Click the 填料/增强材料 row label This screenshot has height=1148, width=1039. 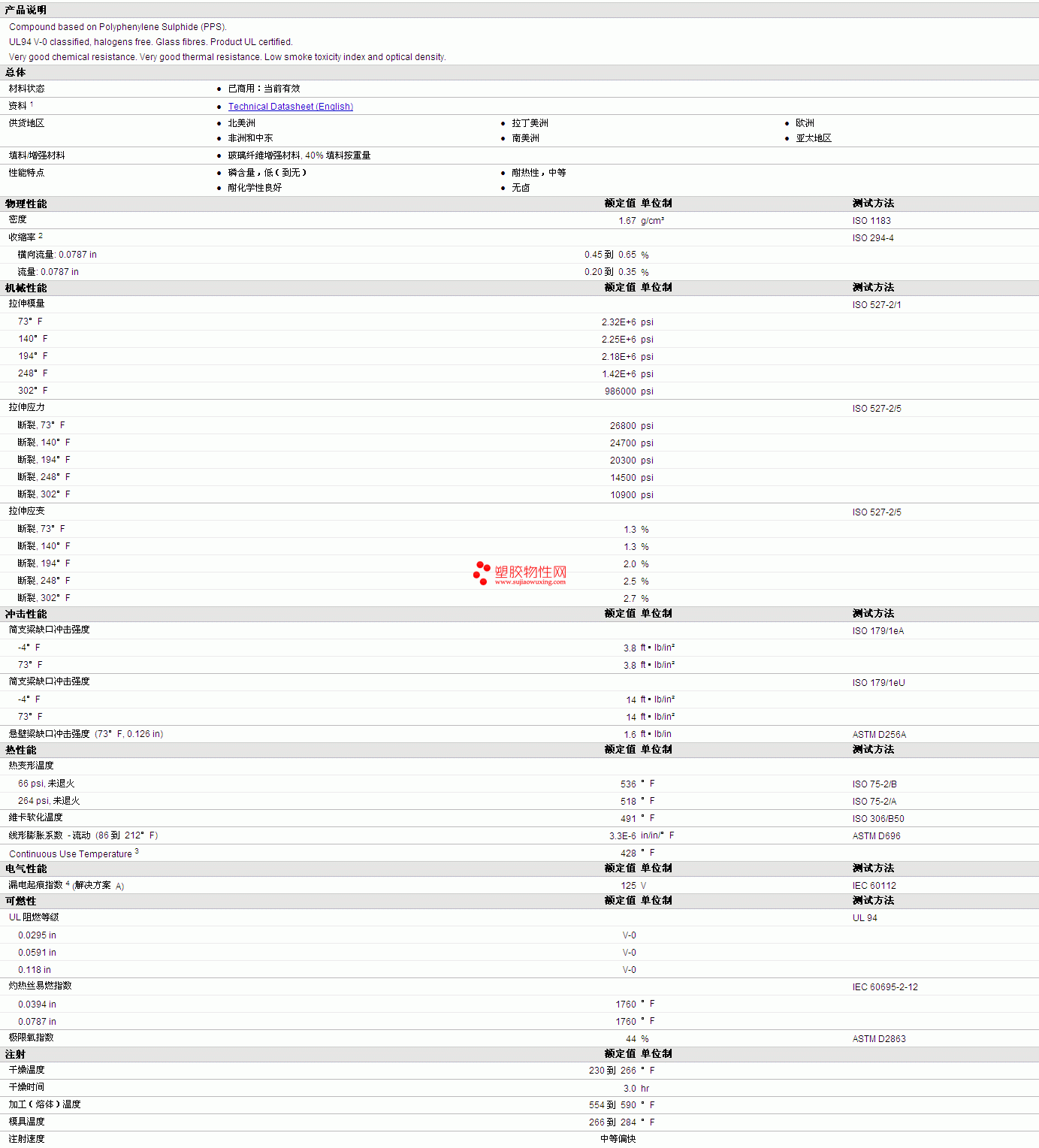[37, 156]
